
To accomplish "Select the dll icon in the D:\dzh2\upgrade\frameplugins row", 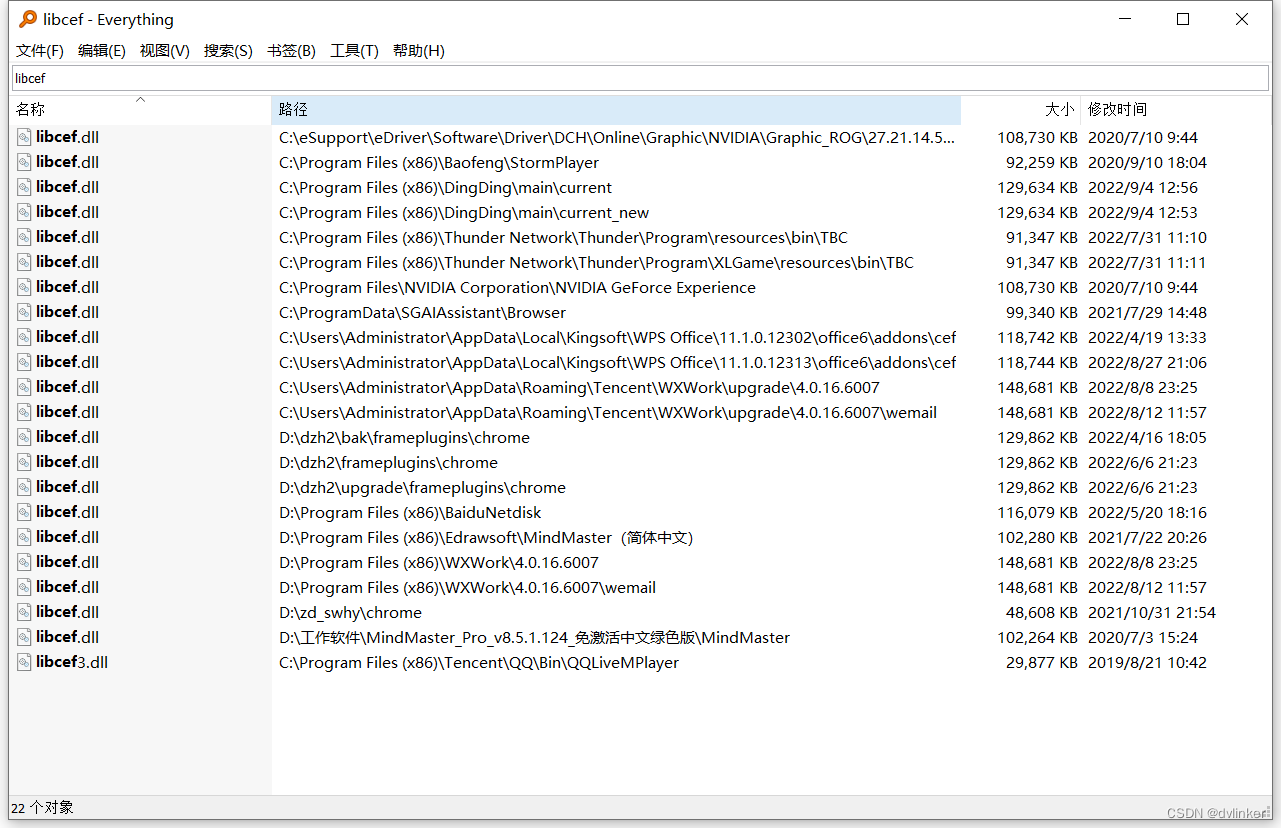I will (24, 487).
